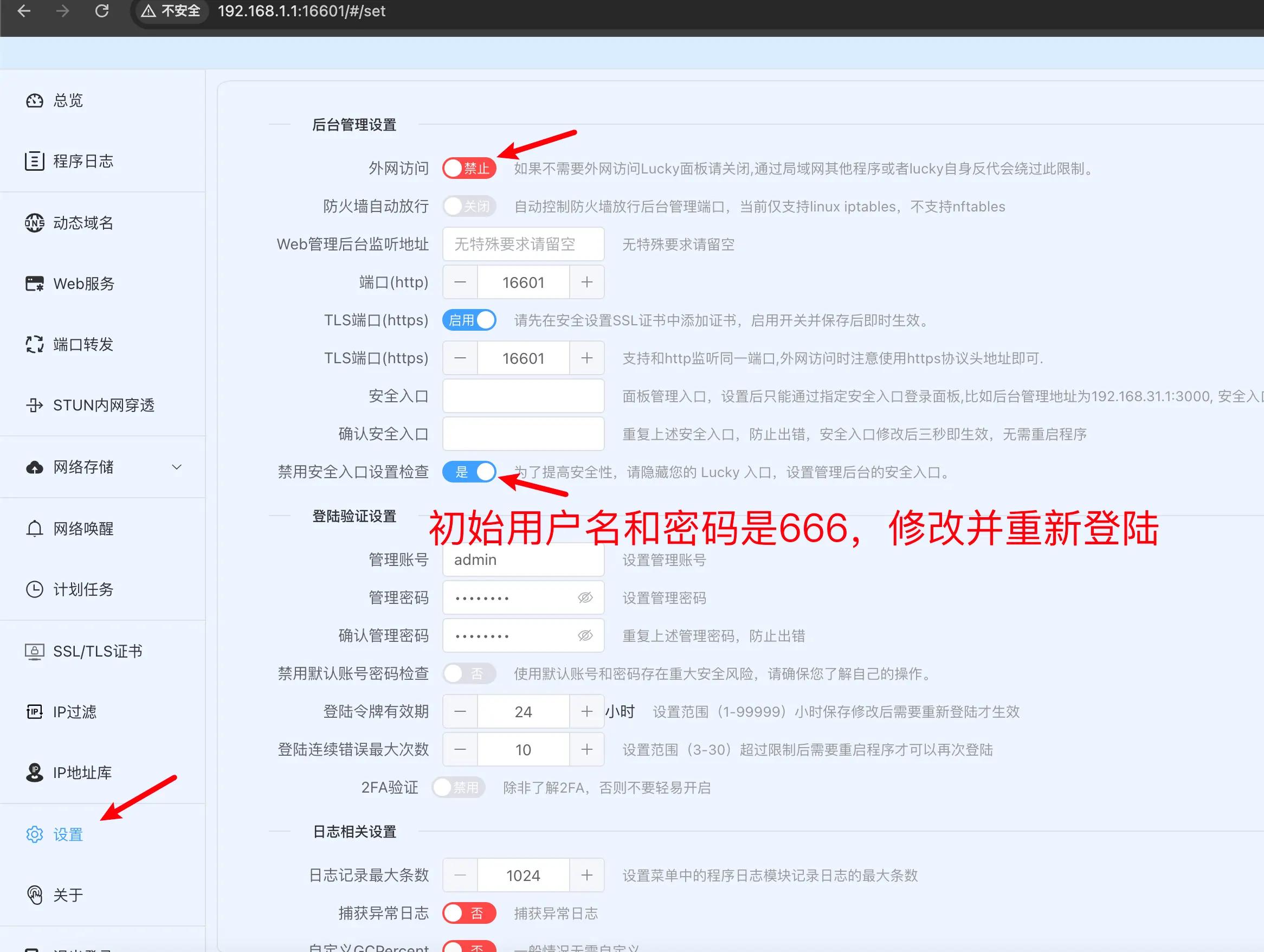Image resolution: width=1264 pixels, height=952 pixels.
Task: Click the 端口(http) 16601 value field
Action: pos(524,282)
